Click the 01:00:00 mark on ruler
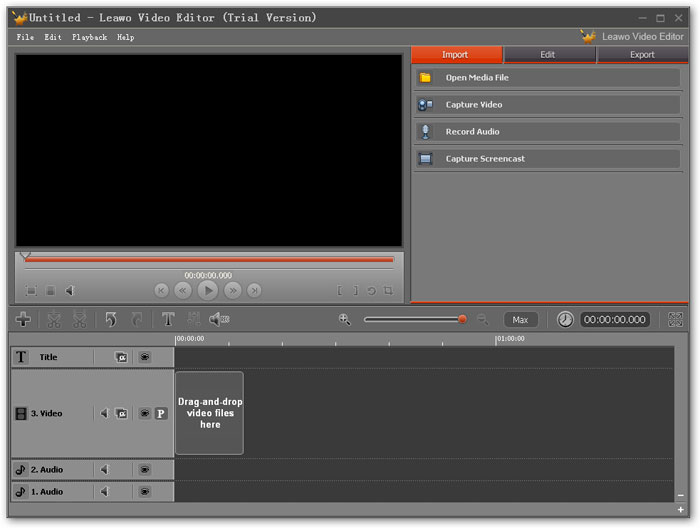The width and height of the screenshot is (700, 528). (x=510, y=339)
